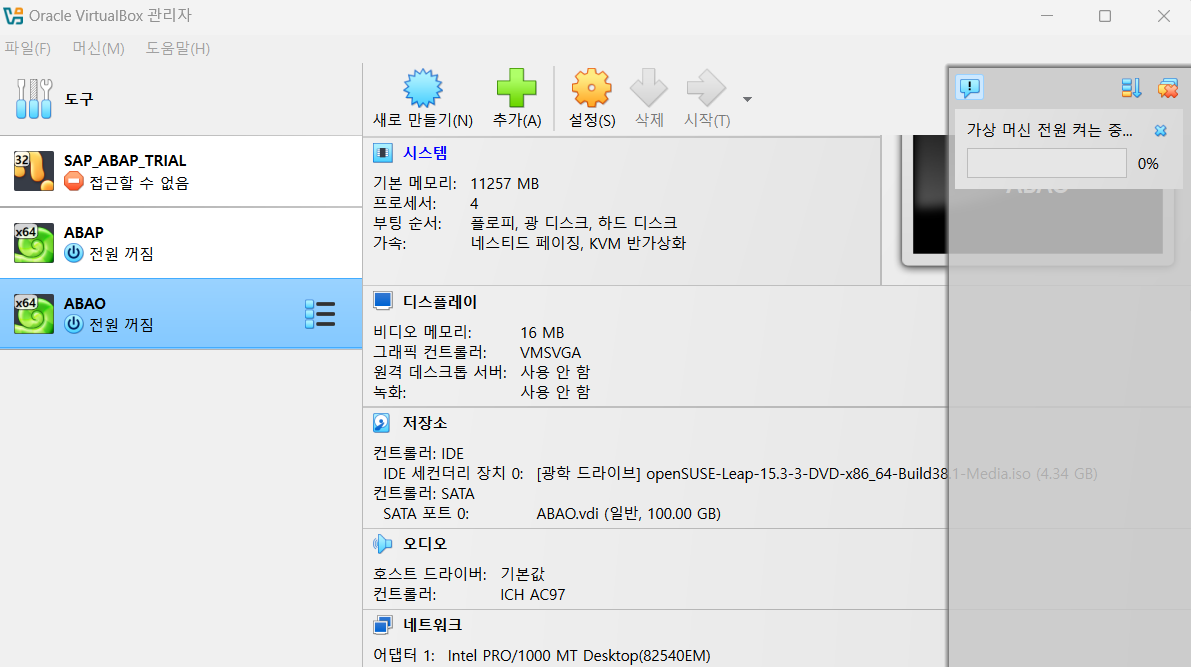Select the SAP_ABAP_TRIAL virtual machine
1191x667 pixels.
click(x=181, y=172)
